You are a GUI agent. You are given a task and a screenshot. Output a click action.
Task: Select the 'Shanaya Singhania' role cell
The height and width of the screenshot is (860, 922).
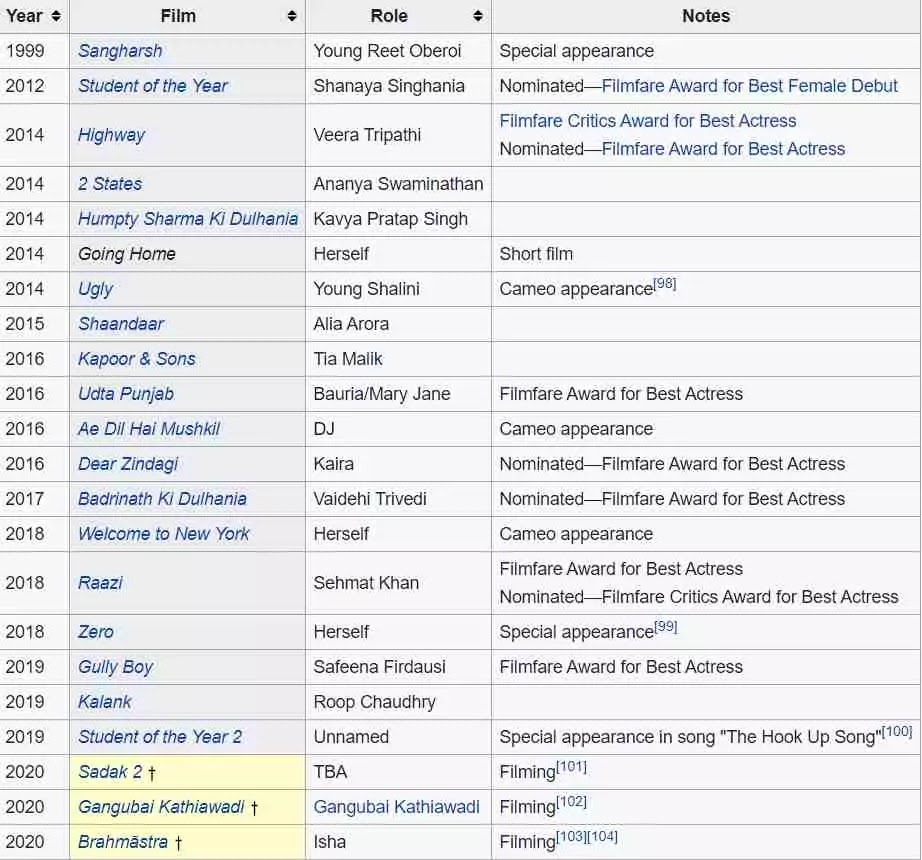click(x=398, y=86)
